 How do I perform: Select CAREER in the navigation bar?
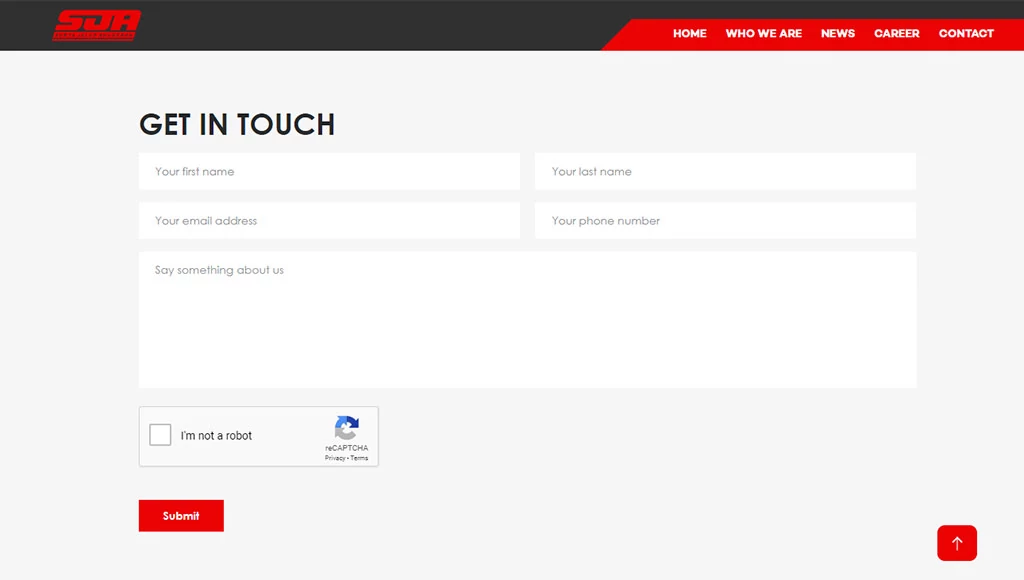pyautogui.click(x=896, y=33)
